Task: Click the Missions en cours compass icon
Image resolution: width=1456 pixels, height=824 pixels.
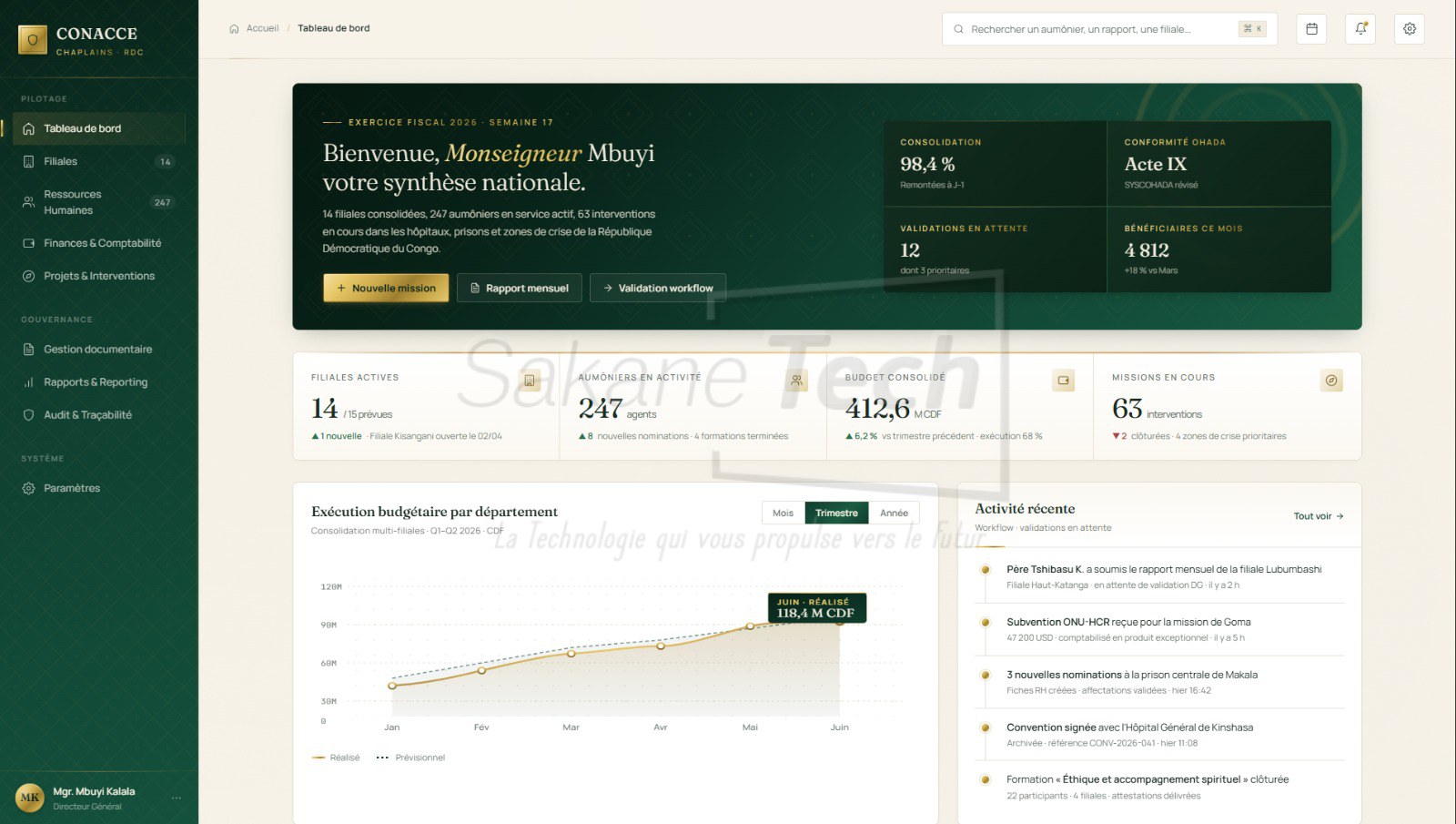Action: [1331, 381]
